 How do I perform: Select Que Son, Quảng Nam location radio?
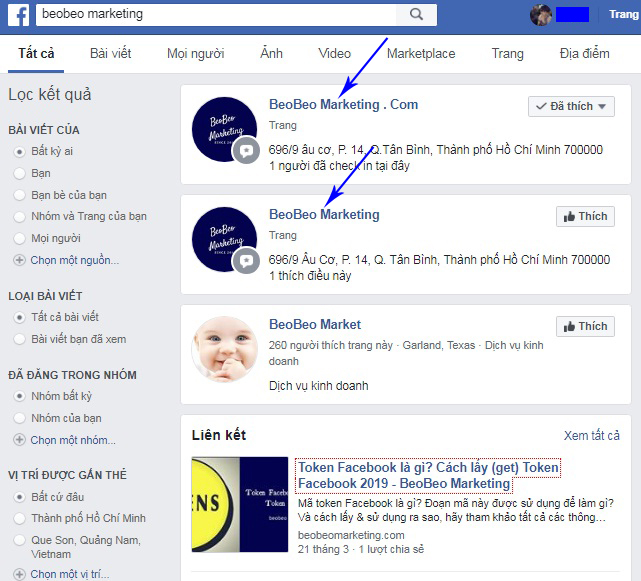pos(19,540)
